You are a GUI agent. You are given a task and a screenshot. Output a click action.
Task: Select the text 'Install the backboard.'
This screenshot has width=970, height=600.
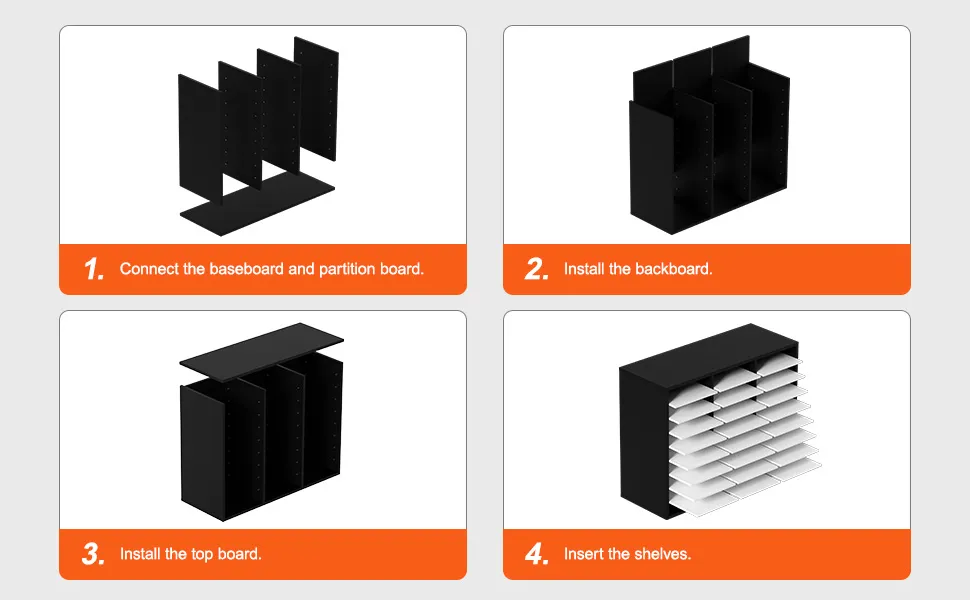[638, 269]
